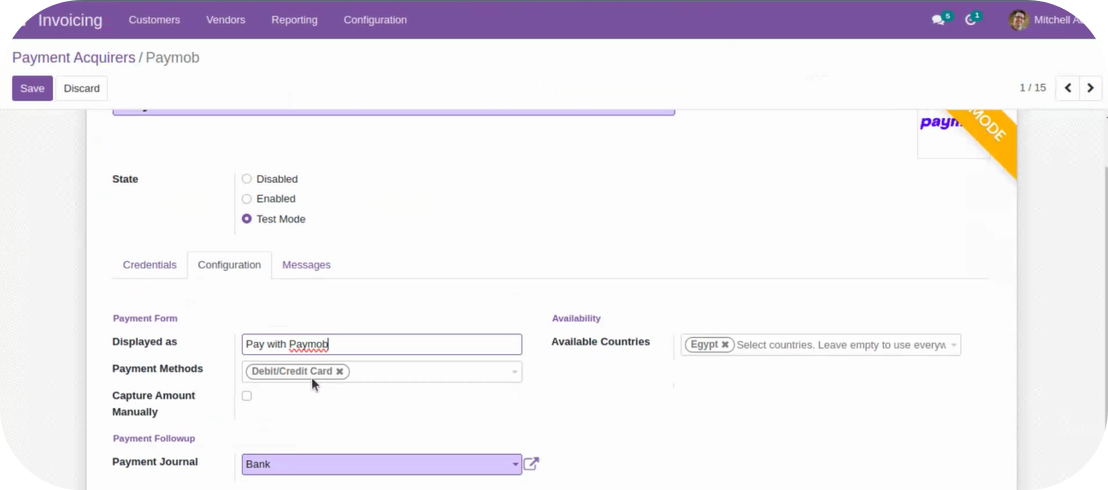Switch to the Credentials tab
Screen dimensions: 1108x490
point(149,265)
